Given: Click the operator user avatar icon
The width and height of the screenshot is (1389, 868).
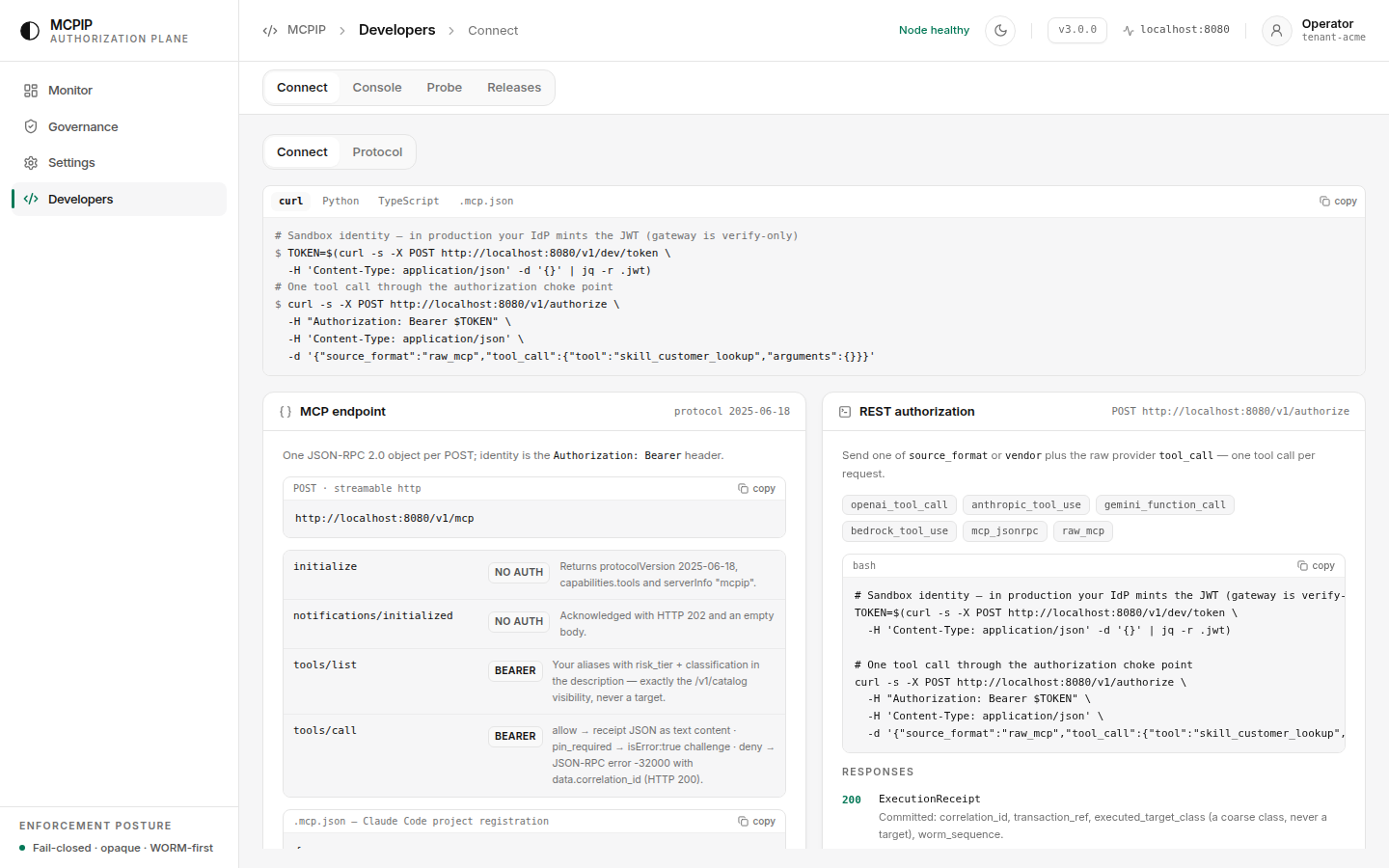Looking at the screenshot, I should click(1276, 31).
